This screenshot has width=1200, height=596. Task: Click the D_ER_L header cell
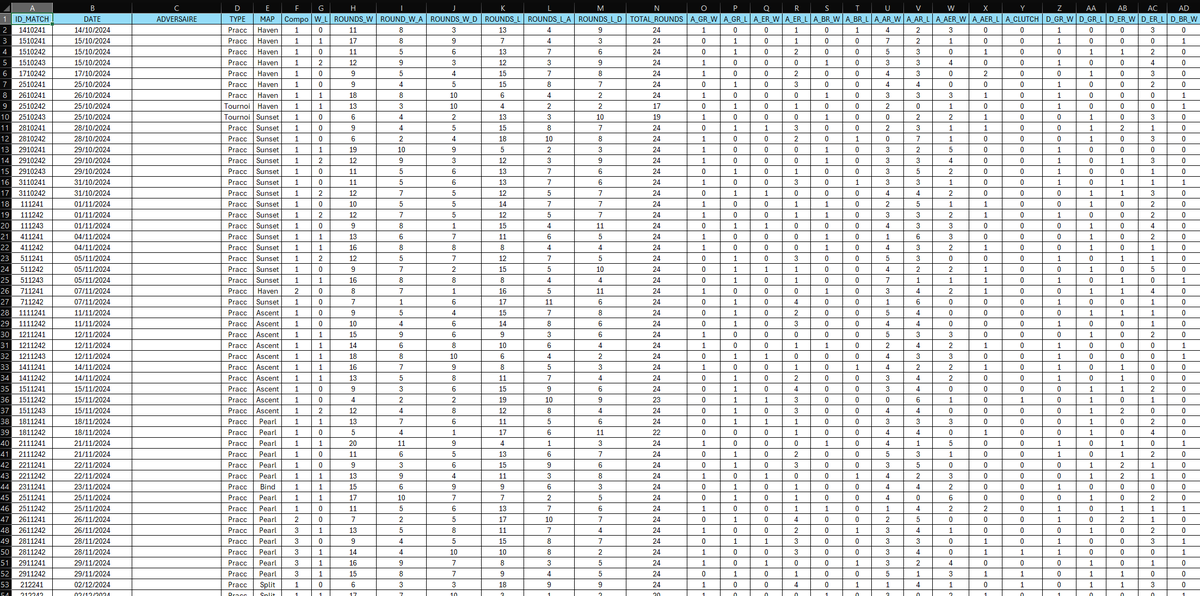pyautogui.click(x=1151, y=18)
